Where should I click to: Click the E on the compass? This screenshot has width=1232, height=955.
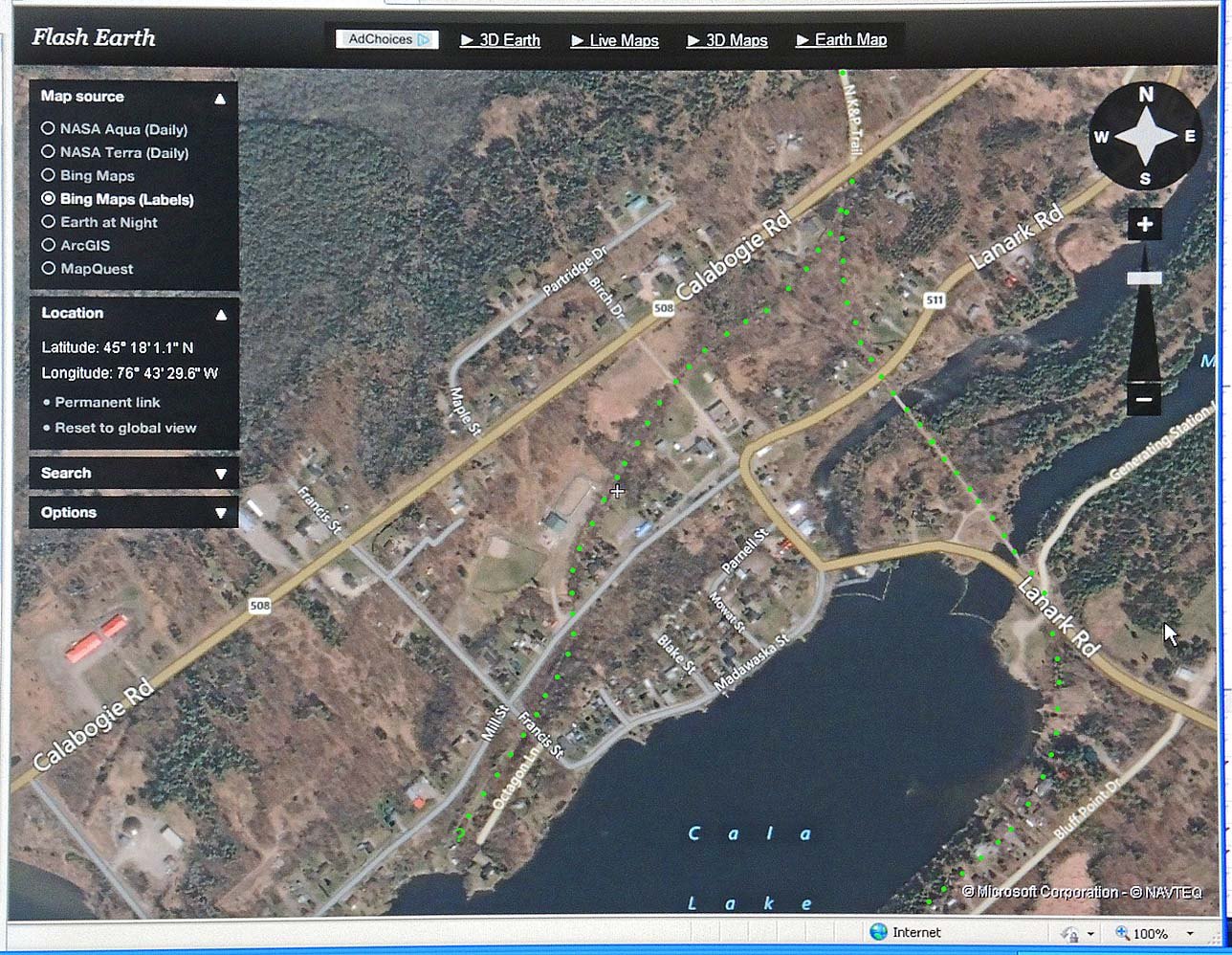pyautogui.click(x=1190, y=137)
